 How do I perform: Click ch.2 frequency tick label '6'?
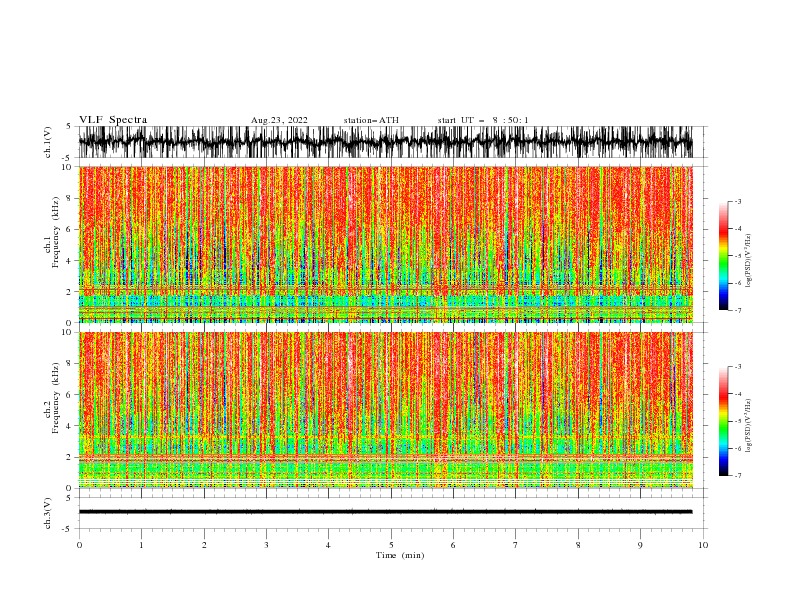pos(69,395)
